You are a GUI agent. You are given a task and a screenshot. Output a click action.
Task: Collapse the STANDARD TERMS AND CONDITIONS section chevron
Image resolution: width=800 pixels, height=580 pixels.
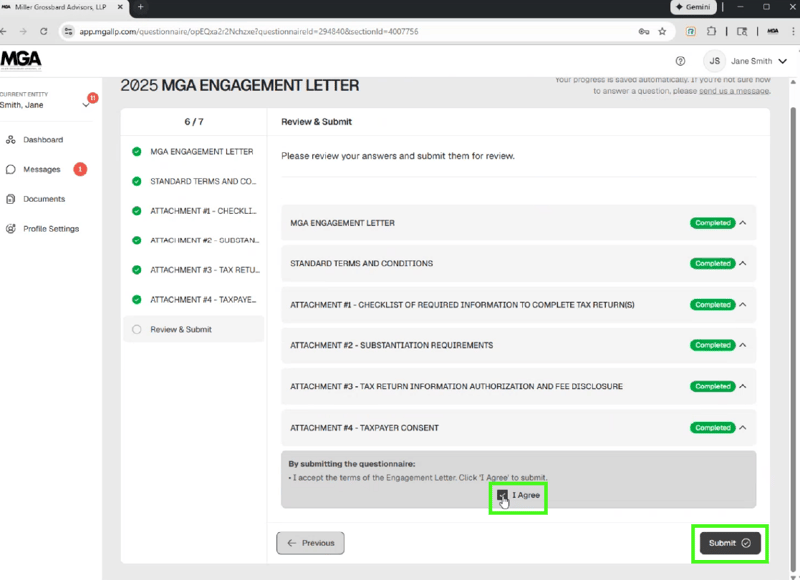743,264
